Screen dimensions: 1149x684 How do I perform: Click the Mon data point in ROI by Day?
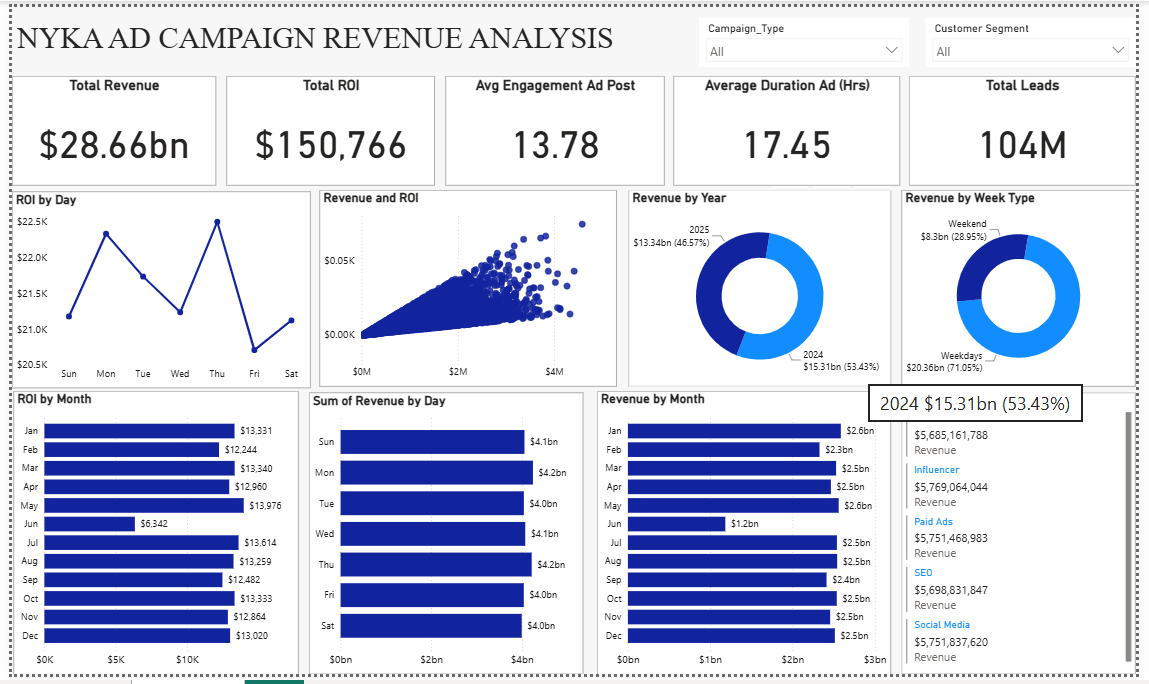click(x=106, y=234)
